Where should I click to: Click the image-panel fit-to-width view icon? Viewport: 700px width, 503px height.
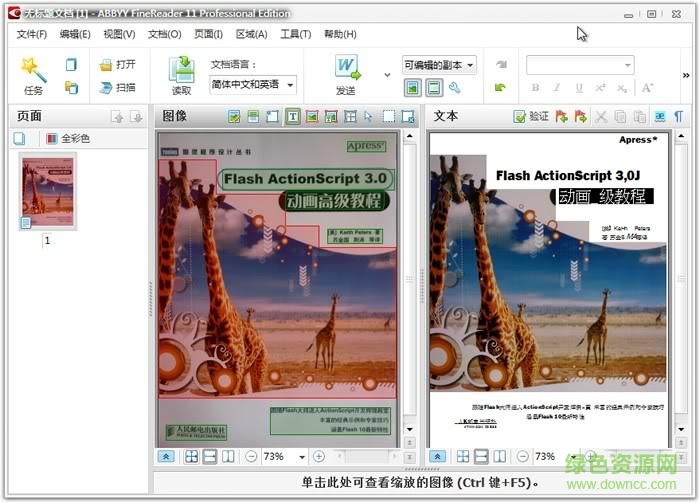coord(210,456)
